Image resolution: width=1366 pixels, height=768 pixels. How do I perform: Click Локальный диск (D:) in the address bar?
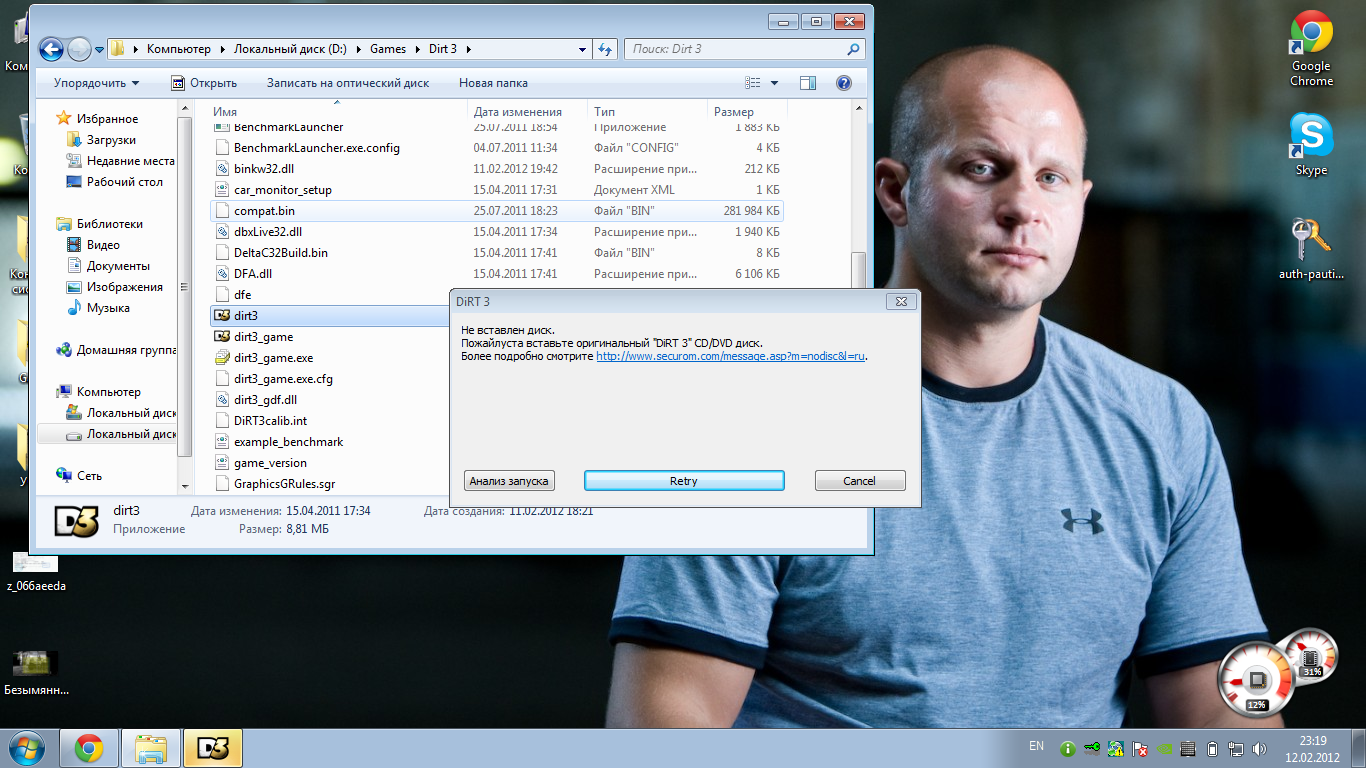[x=291, y=49]
